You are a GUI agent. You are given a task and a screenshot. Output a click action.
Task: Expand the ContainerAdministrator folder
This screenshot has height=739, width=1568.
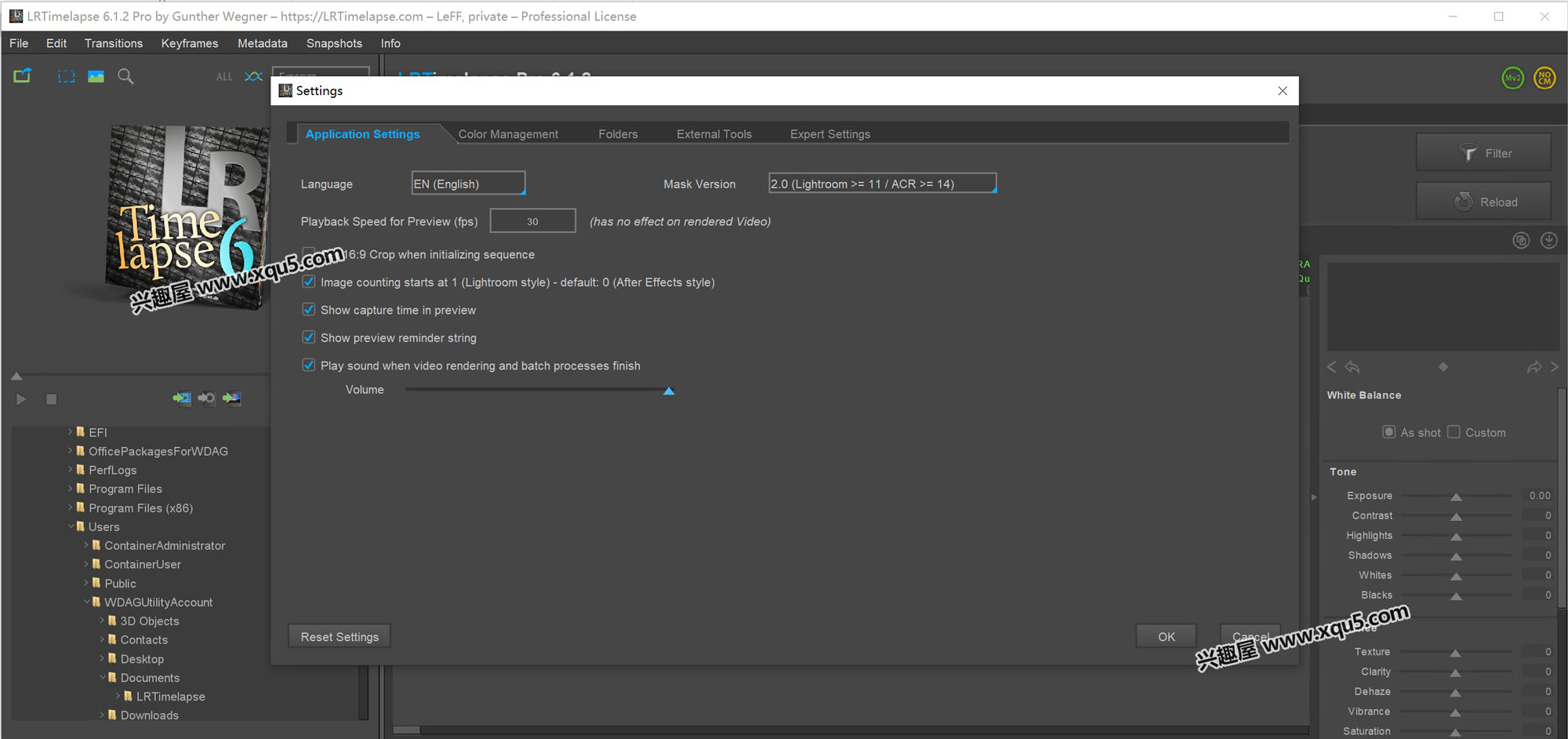85,546
